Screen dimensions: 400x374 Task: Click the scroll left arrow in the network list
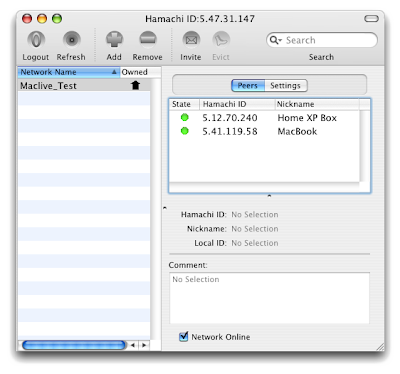133,345
